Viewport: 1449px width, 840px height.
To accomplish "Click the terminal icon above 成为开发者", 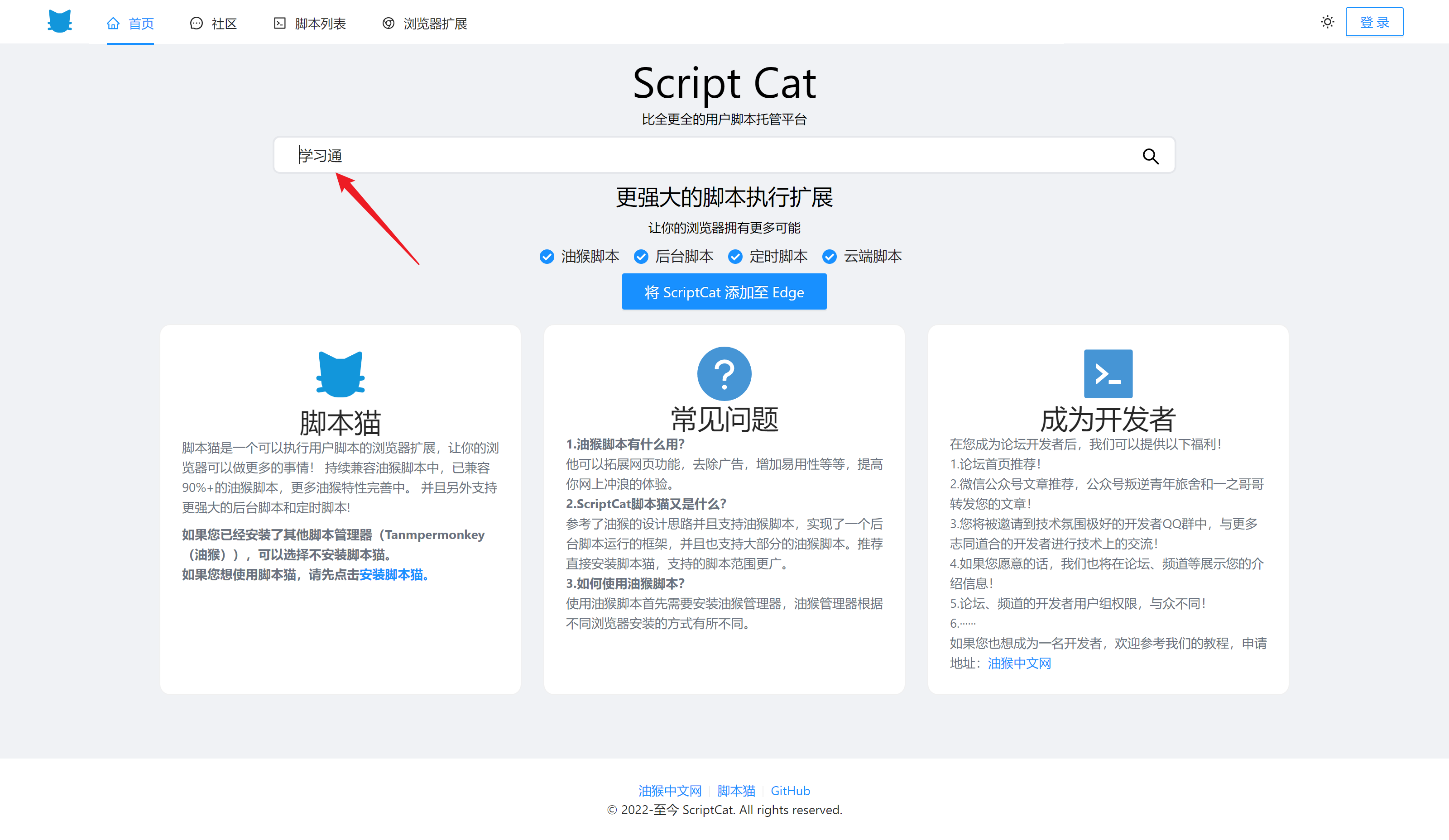I will 1108,373.
